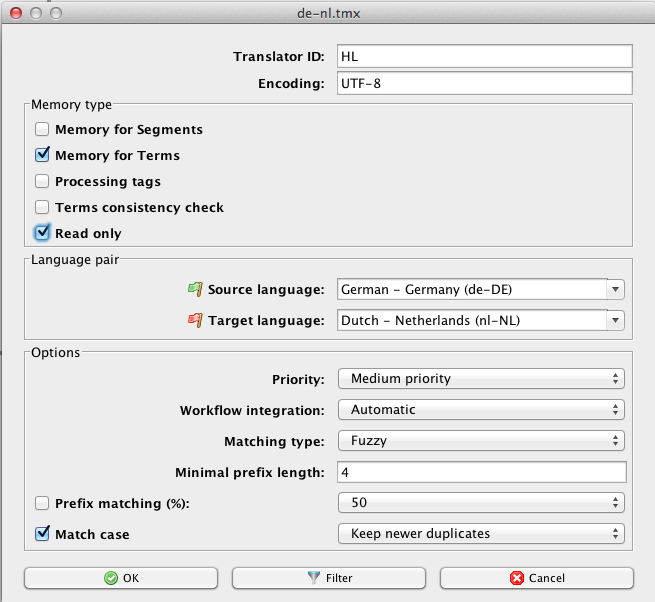Disable the Read only checkbox
Image resolution: width=655 pixels, height=602 pixels.
pos(42,233)
